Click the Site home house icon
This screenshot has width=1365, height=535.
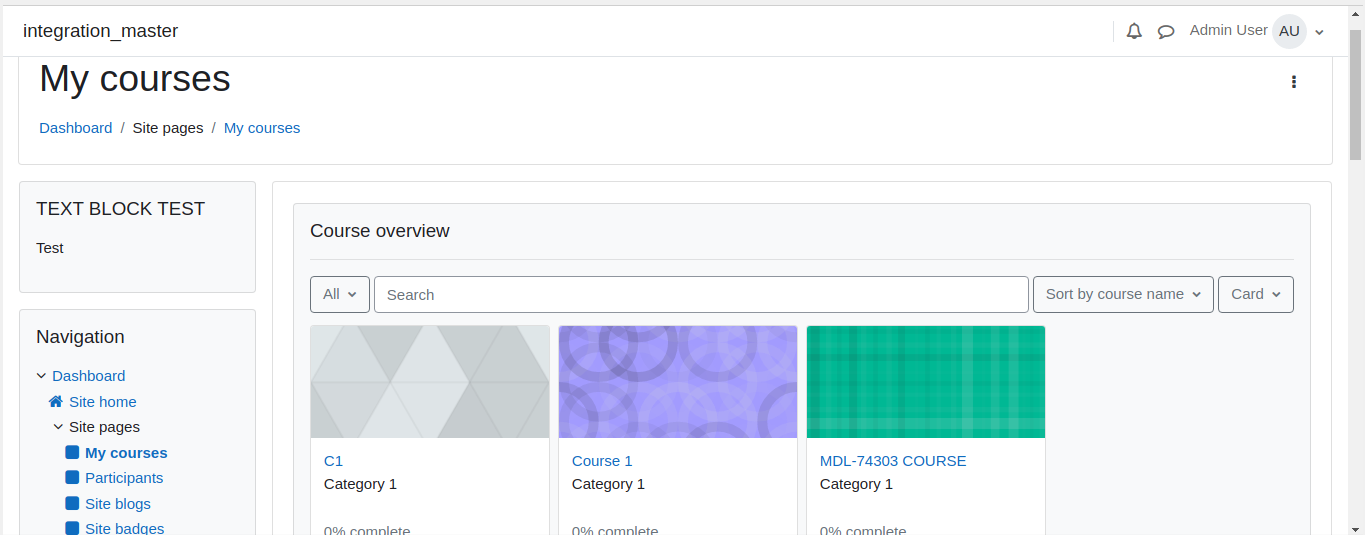click(56, 401)
